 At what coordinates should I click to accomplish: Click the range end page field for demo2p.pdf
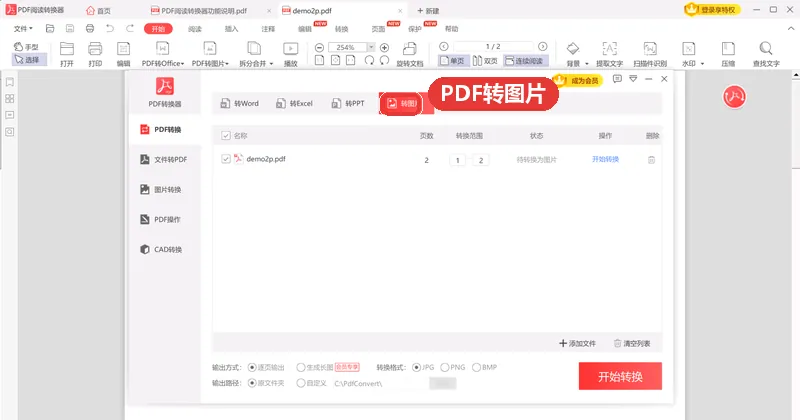click(481, 160)
